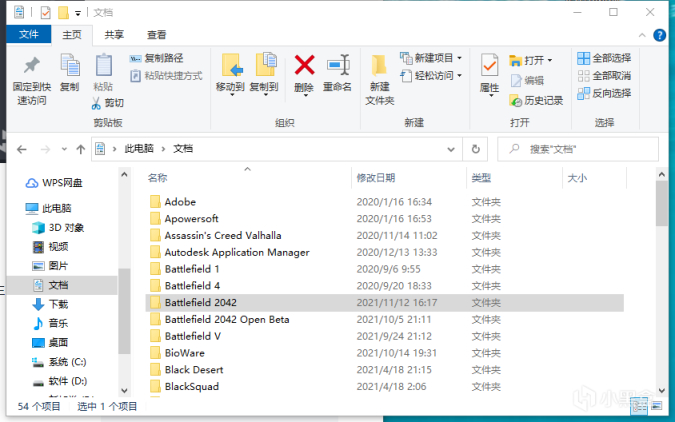Click Select None (全部取消)
The image size is (675, 422).
point(604,76)
